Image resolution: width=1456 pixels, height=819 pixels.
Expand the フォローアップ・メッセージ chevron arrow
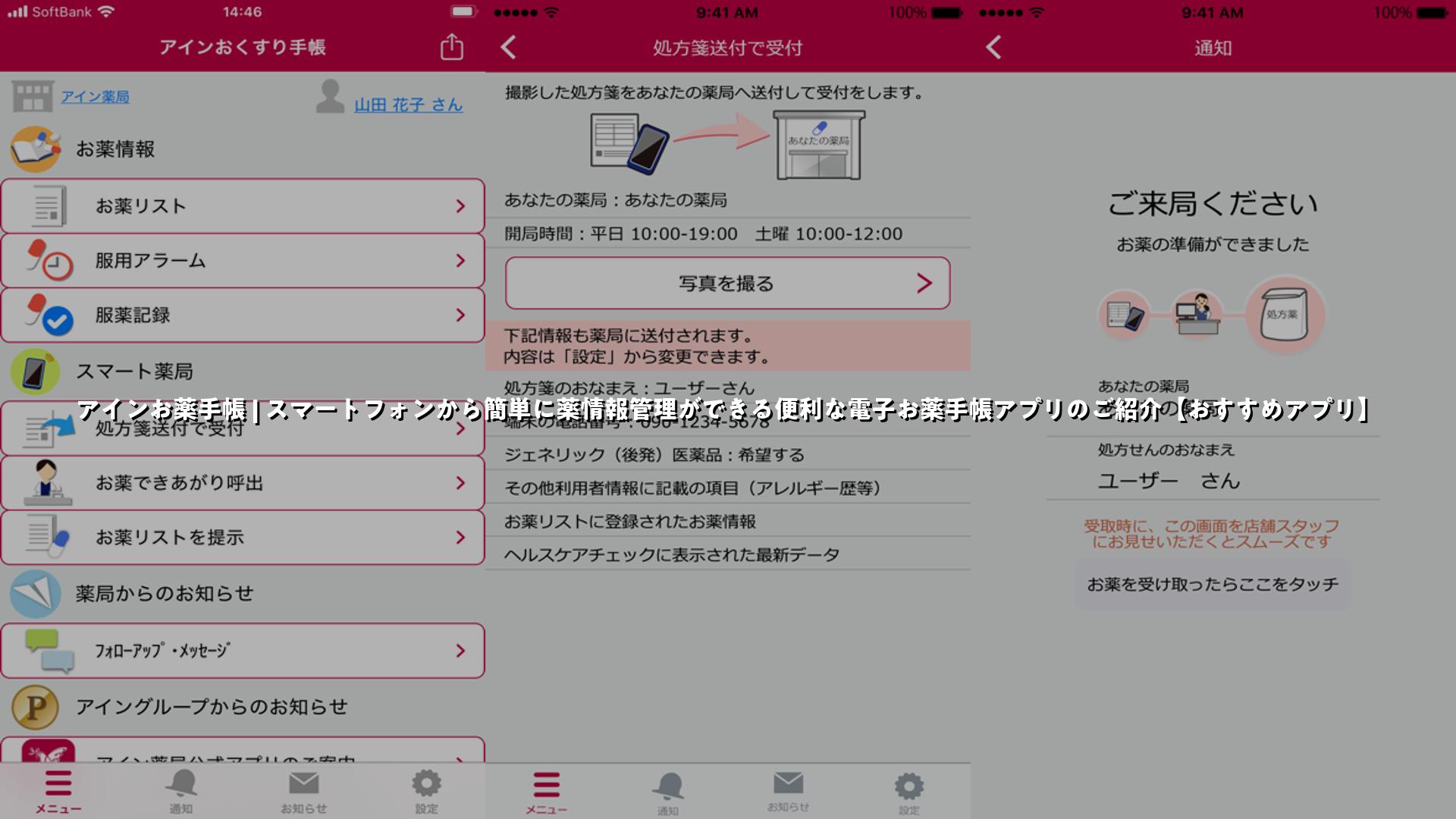point(460,651)
